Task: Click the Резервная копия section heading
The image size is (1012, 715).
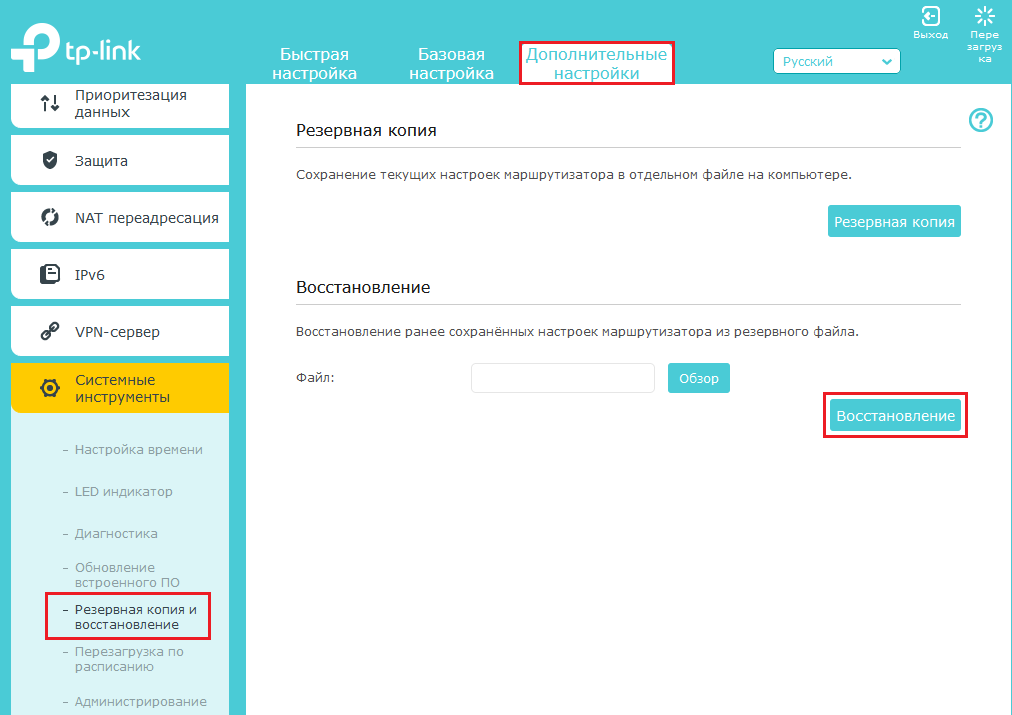Action: pyautogui.click(x=366, y=130)
